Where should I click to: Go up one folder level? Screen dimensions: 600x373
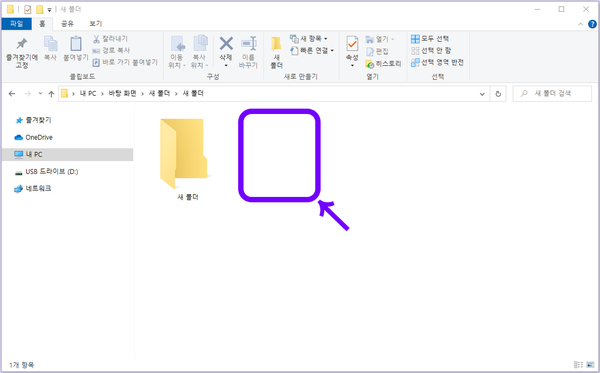click(x=51, y=94)
